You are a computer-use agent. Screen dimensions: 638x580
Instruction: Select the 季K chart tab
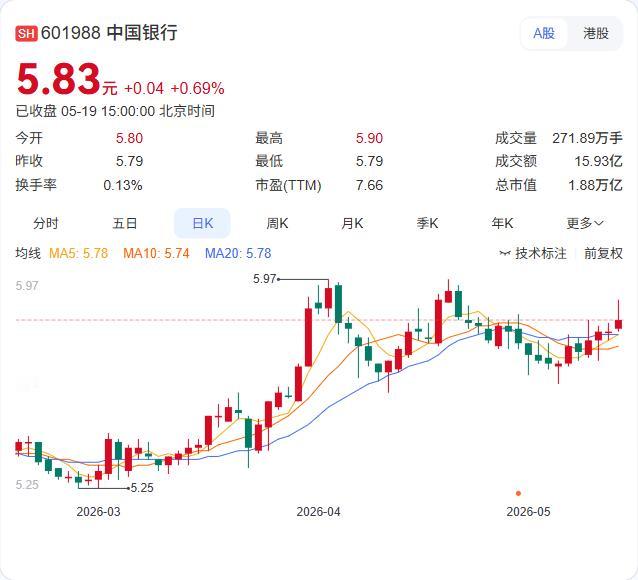(427, 223)
